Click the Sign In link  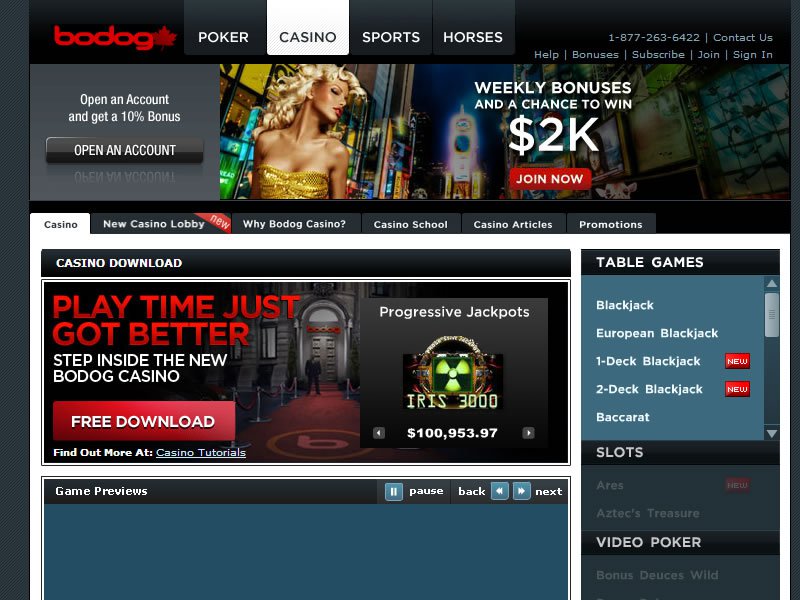pos(753,55)
